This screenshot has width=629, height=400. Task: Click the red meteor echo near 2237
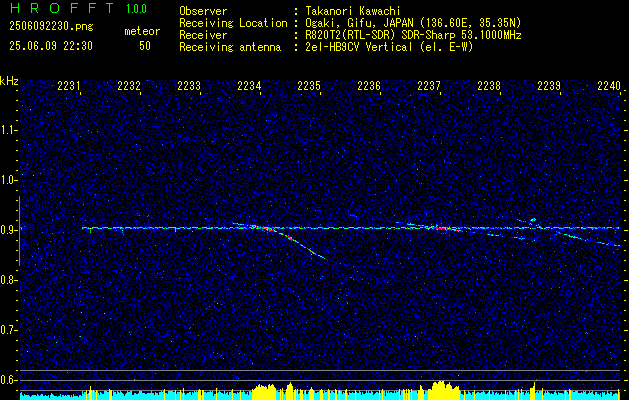pyautogui.click(x=444, y=228)
